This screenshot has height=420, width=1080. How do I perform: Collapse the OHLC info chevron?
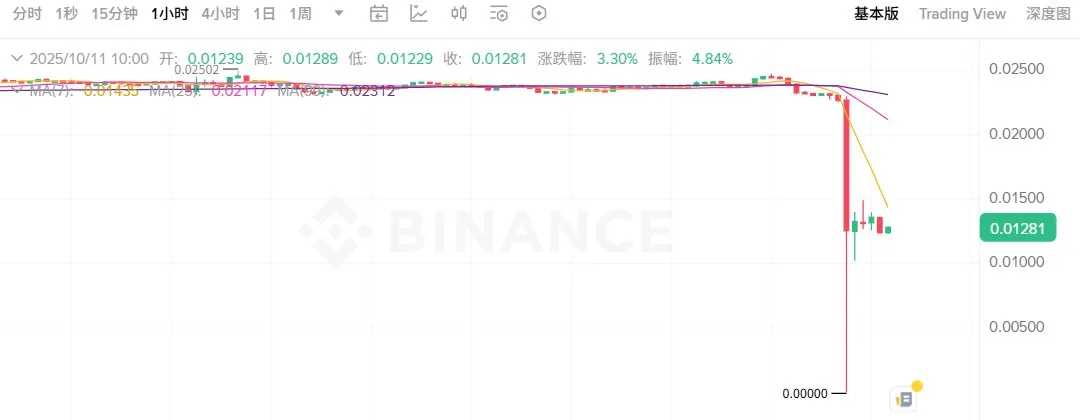click(17, 59)
